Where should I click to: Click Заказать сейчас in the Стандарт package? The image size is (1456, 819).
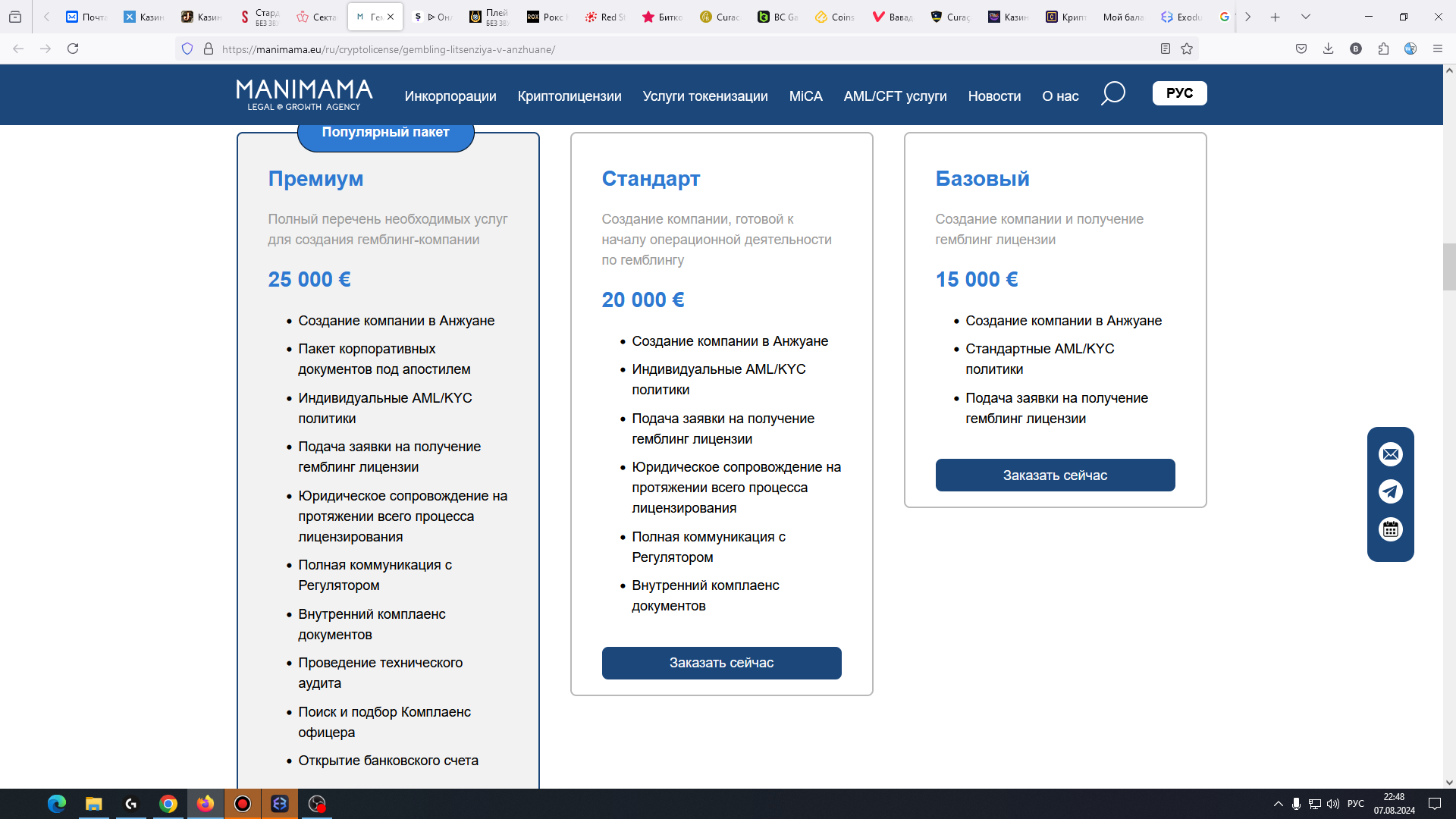pos(721,663)
